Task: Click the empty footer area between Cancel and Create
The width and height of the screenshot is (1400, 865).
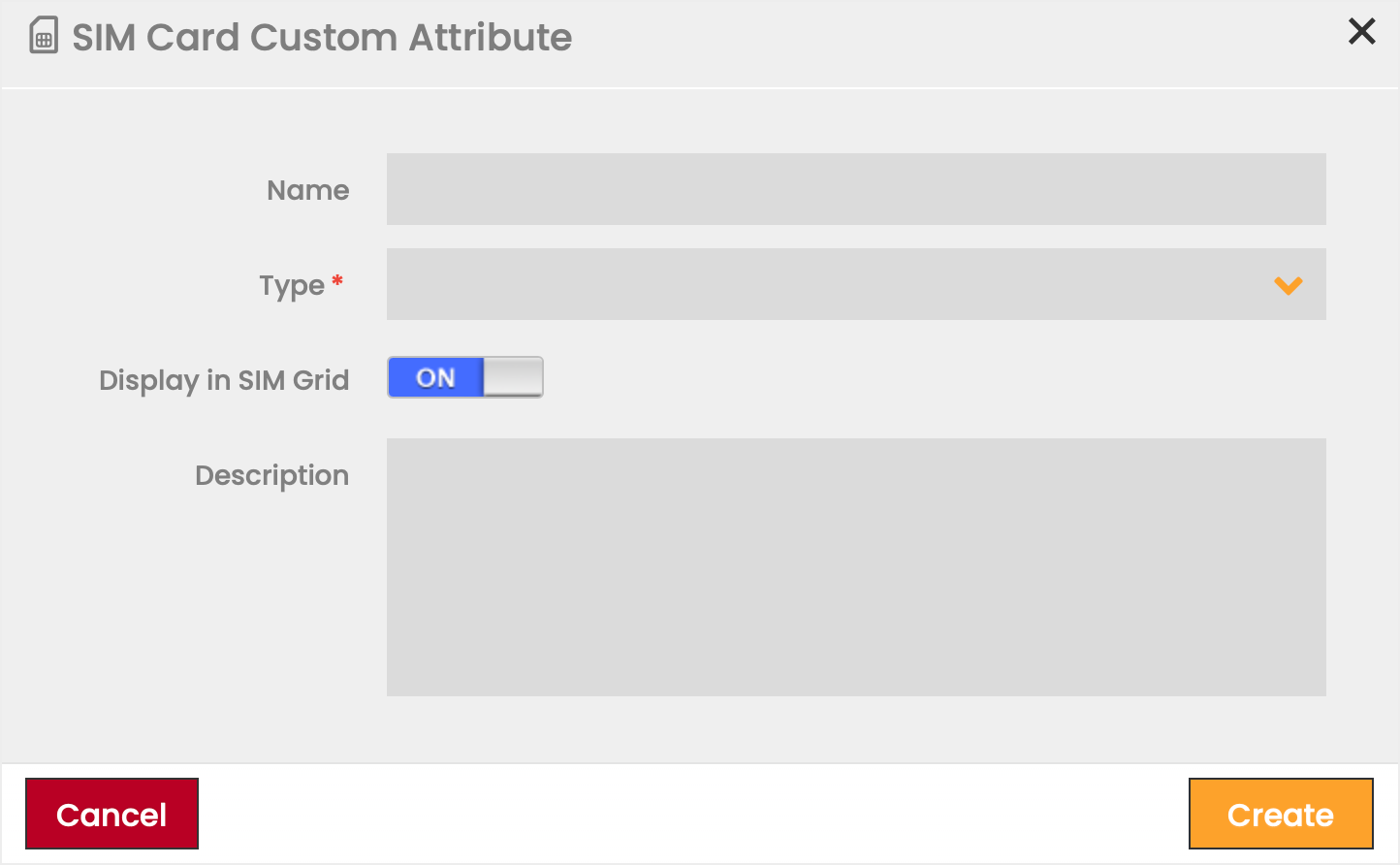Action: (692, 814)
